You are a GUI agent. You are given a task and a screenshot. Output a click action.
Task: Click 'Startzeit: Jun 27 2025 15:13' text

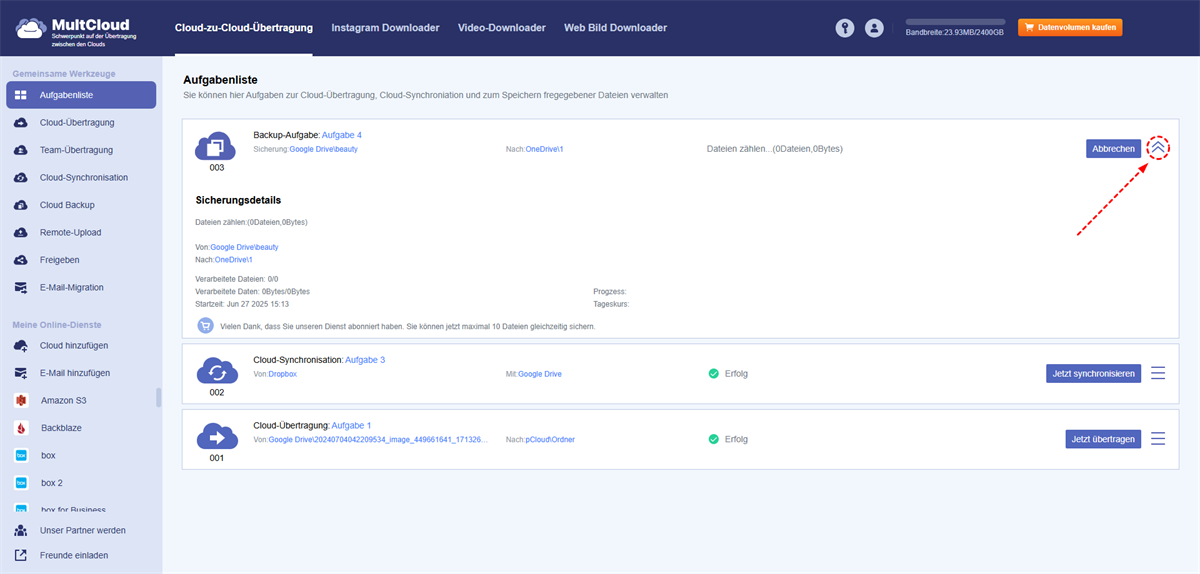242,303
